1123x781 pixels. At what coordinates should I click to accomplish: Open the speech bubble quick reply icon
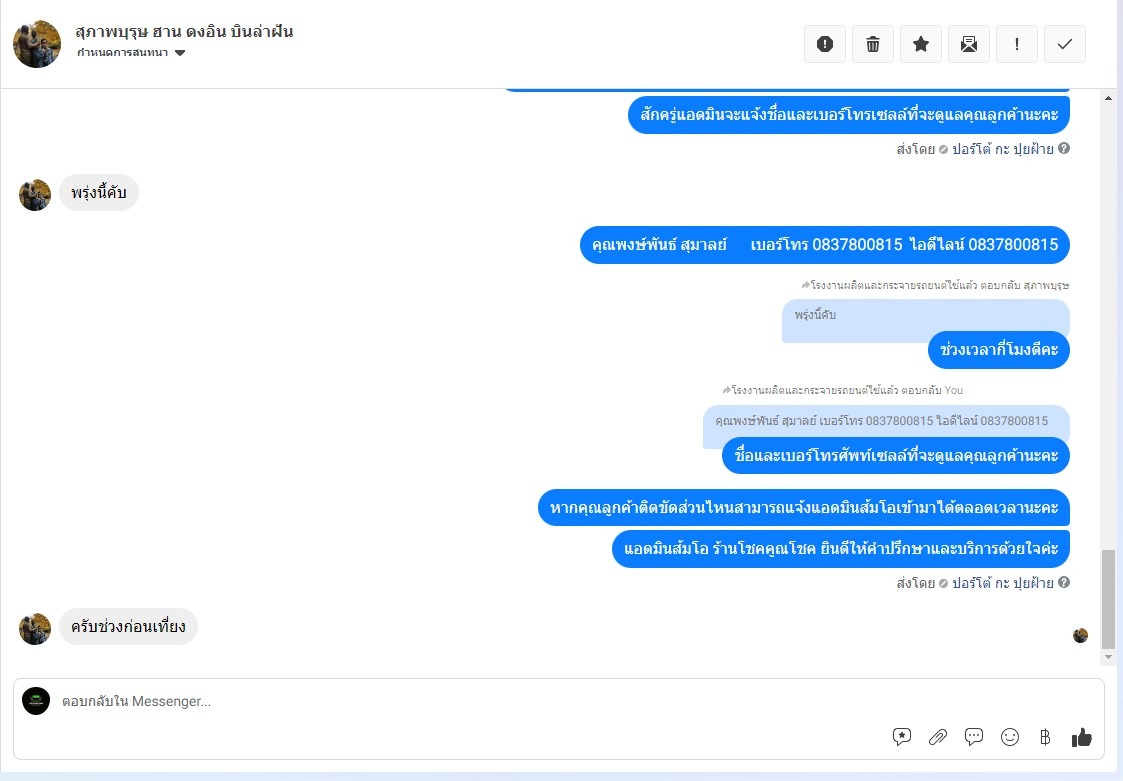point(973,737)
